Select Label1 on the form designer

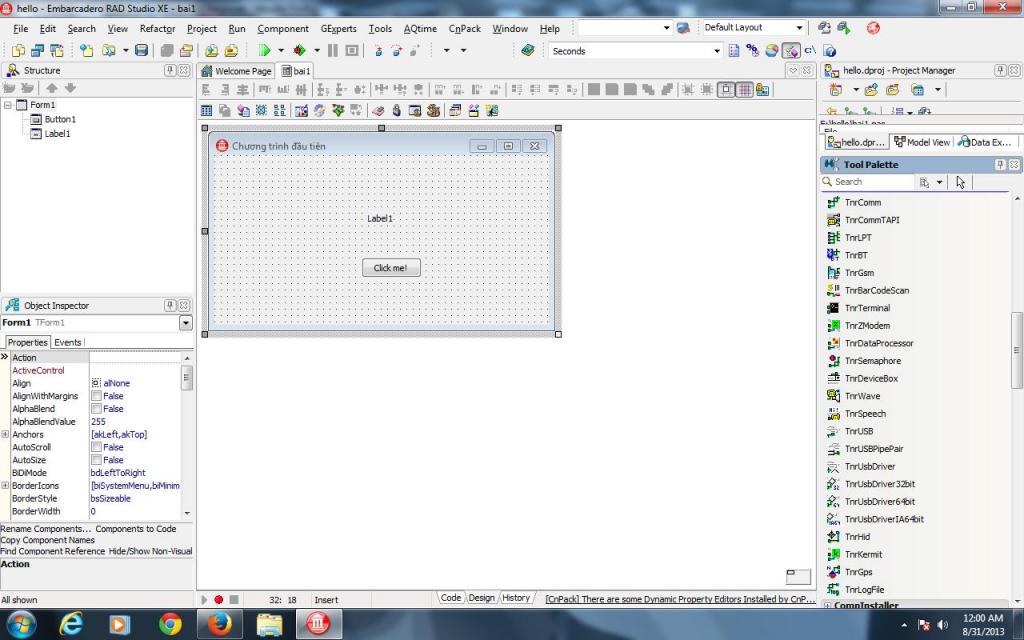tap(379, 218)
